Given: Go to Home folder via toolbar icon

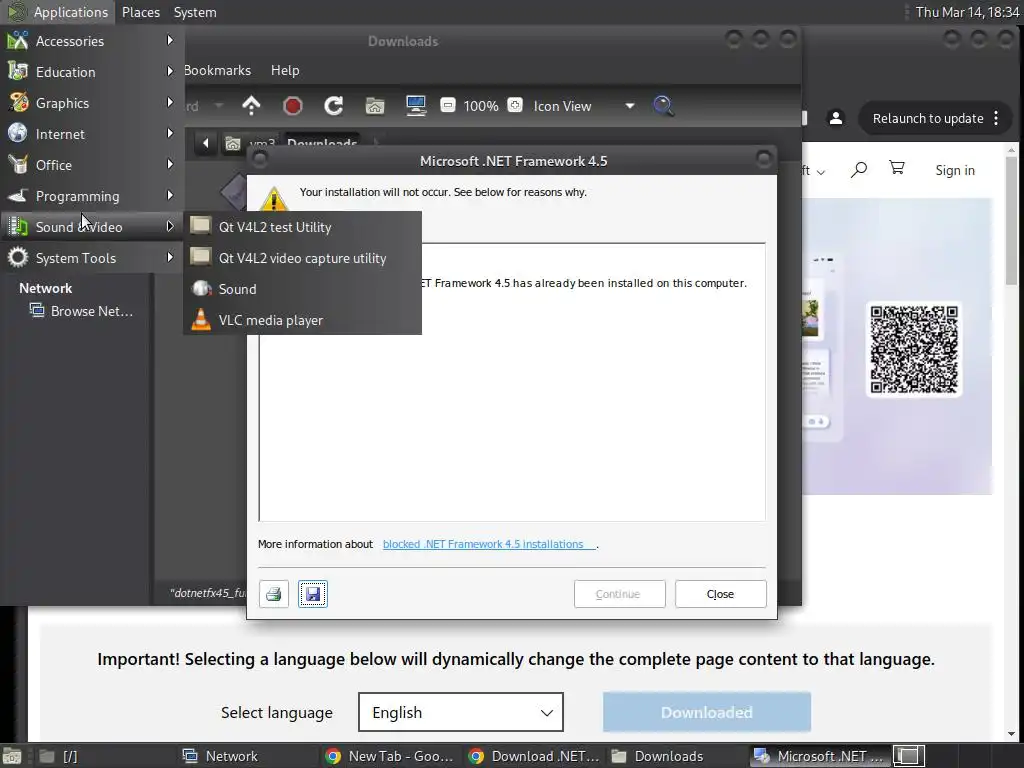Looking at the screenshot, I should click(x=375, y=106).
